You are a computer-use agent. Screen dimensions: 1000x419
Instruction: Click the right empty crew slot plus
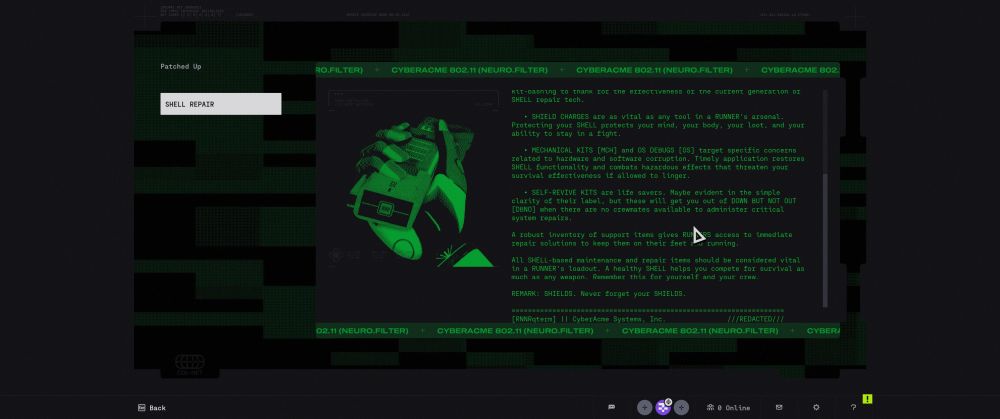tap(681, 408)
